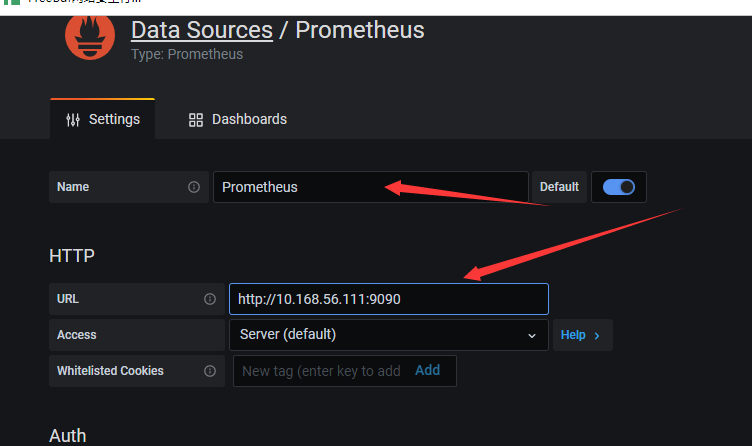
Task: Click the Prometheus flame logo icon
Action: (x=90, y=37)
